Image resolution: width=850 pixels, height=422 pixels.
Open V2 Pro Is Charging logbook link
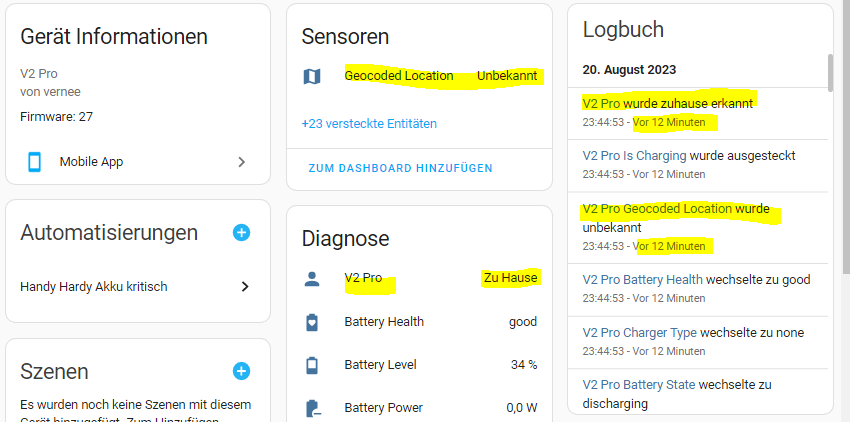[x=634, y=156]
